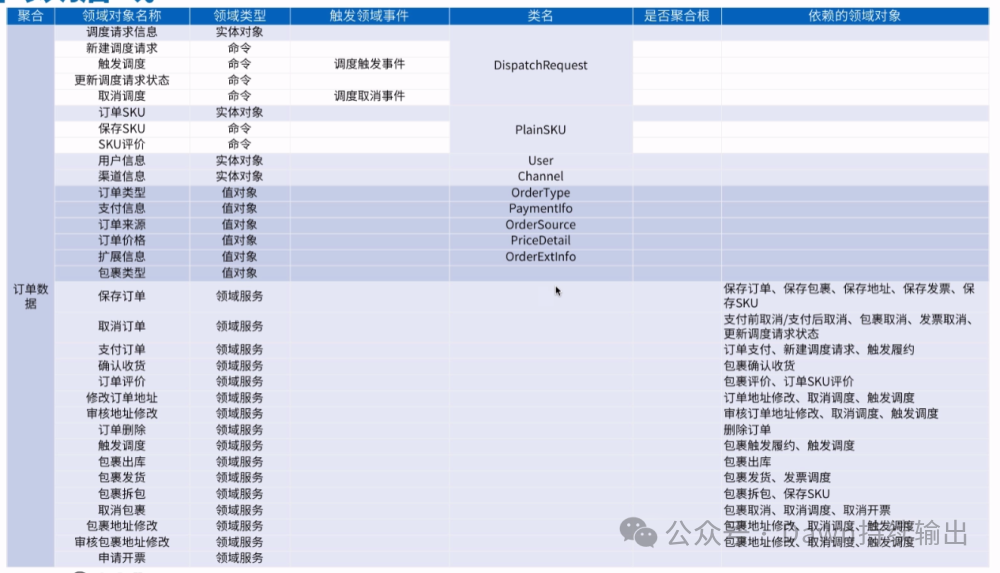The width and height of the screenshot is (1000, 573).
Task: Click the PlainSKU class name
Action: pos(540,130)
